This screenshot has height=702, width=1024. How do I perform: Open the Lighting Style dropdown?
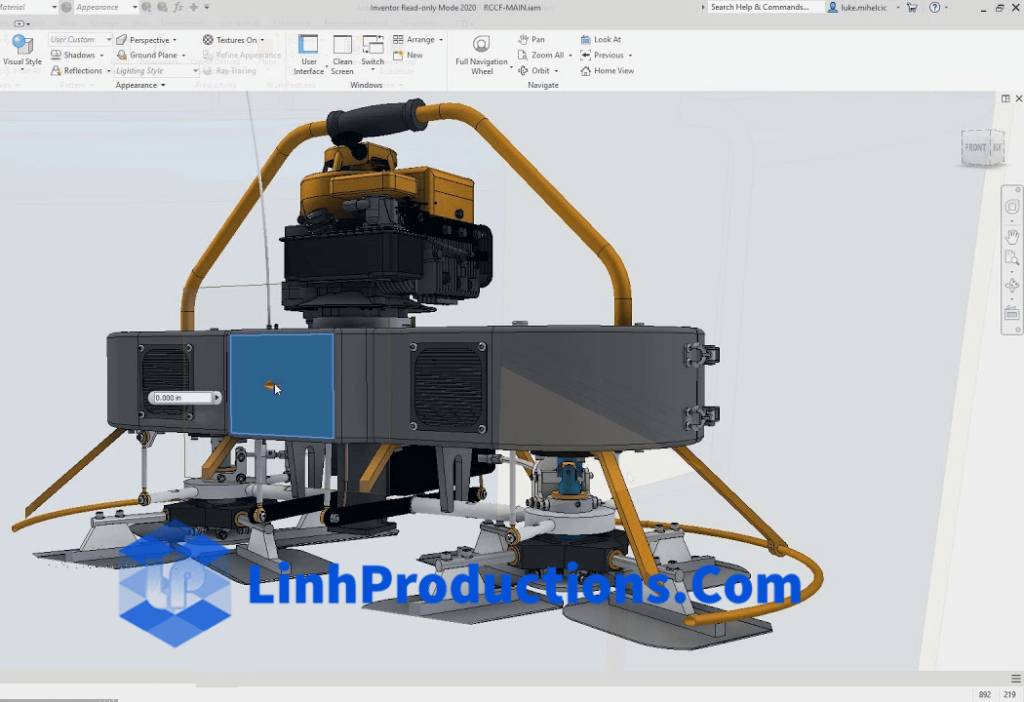coord(195,71)
